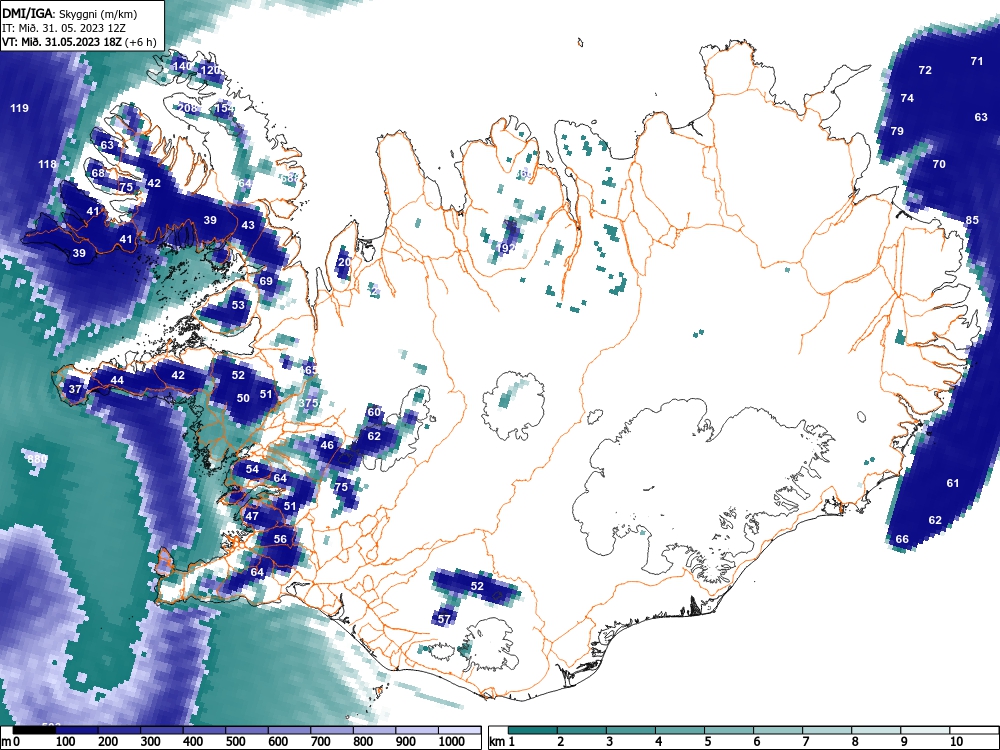1000x750 pixels.
Task: Click the '500' label on meters scale
Action: point(235,742)
